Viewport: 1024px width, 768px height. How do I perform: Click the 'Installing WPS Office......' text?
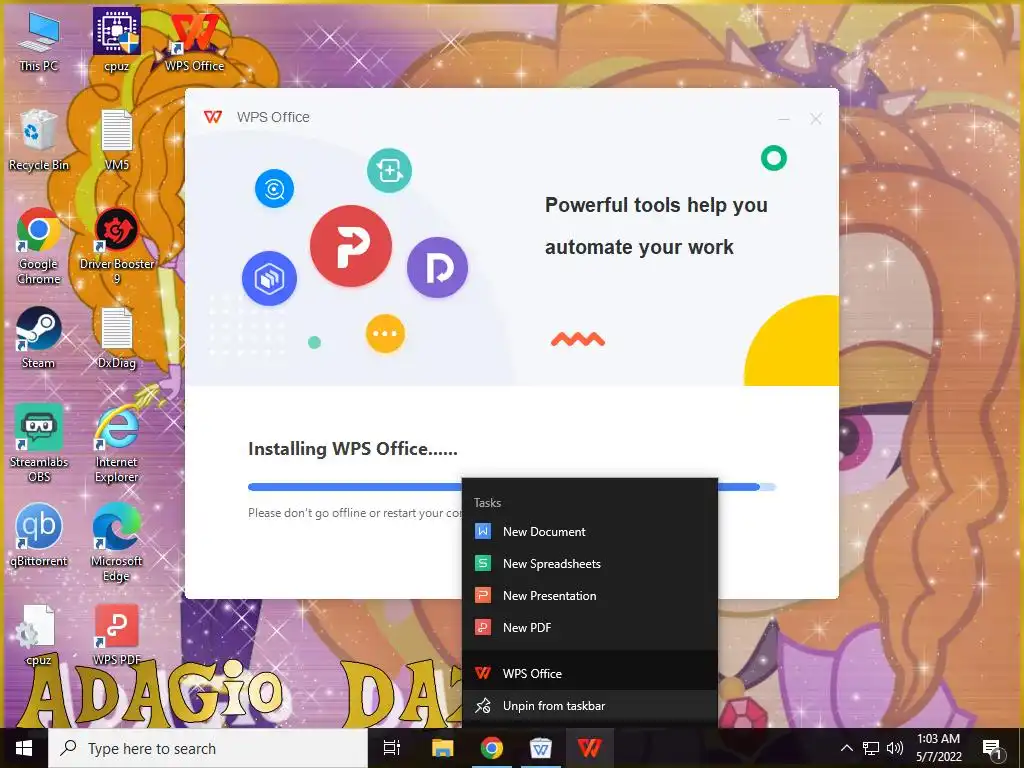point(353,449)
